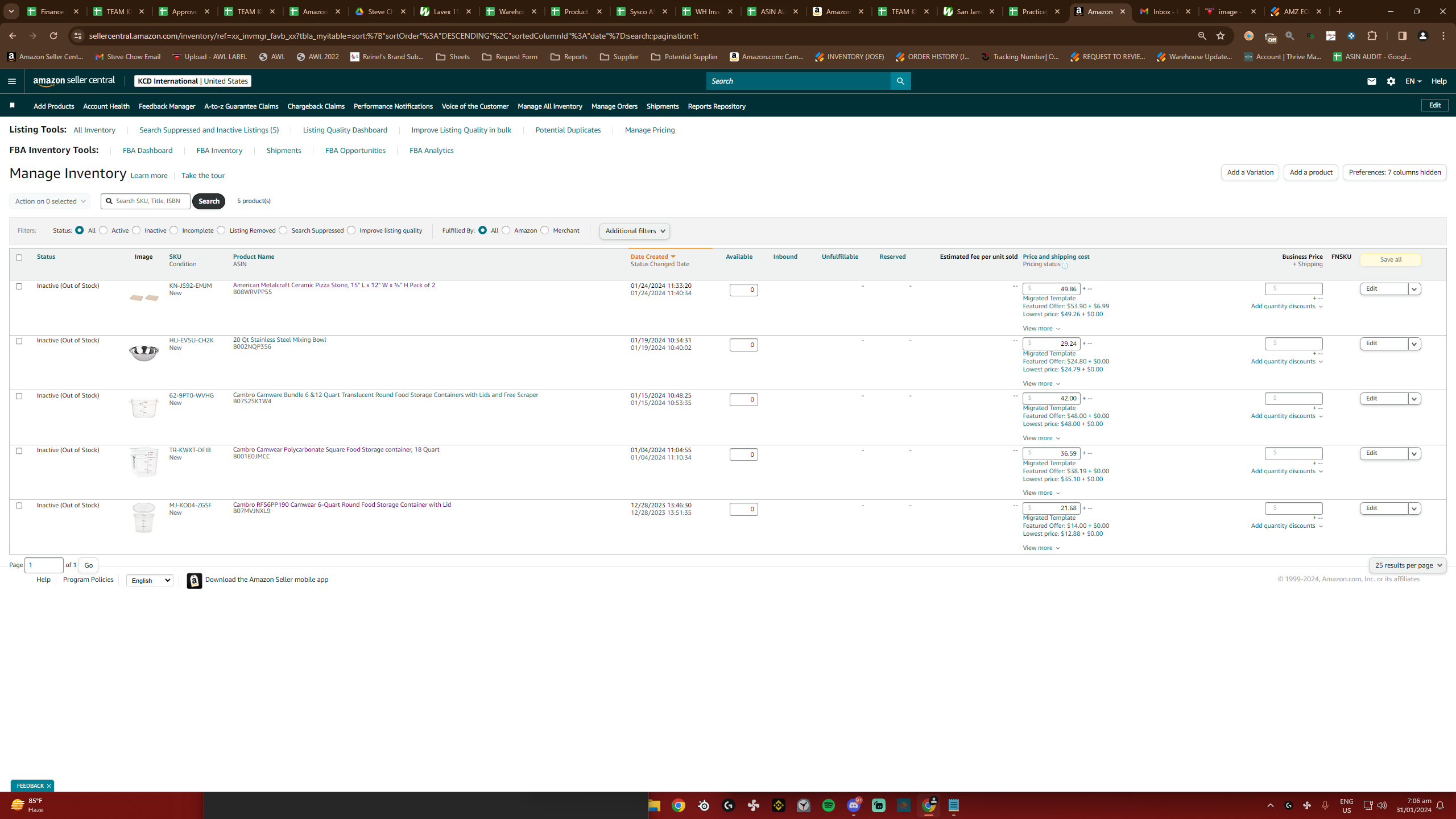This screenshot has height=819, width=1456.
Task: Open the 20 Qt Stainless Steel Mixing Bowl link
Action: click(279, 340)
